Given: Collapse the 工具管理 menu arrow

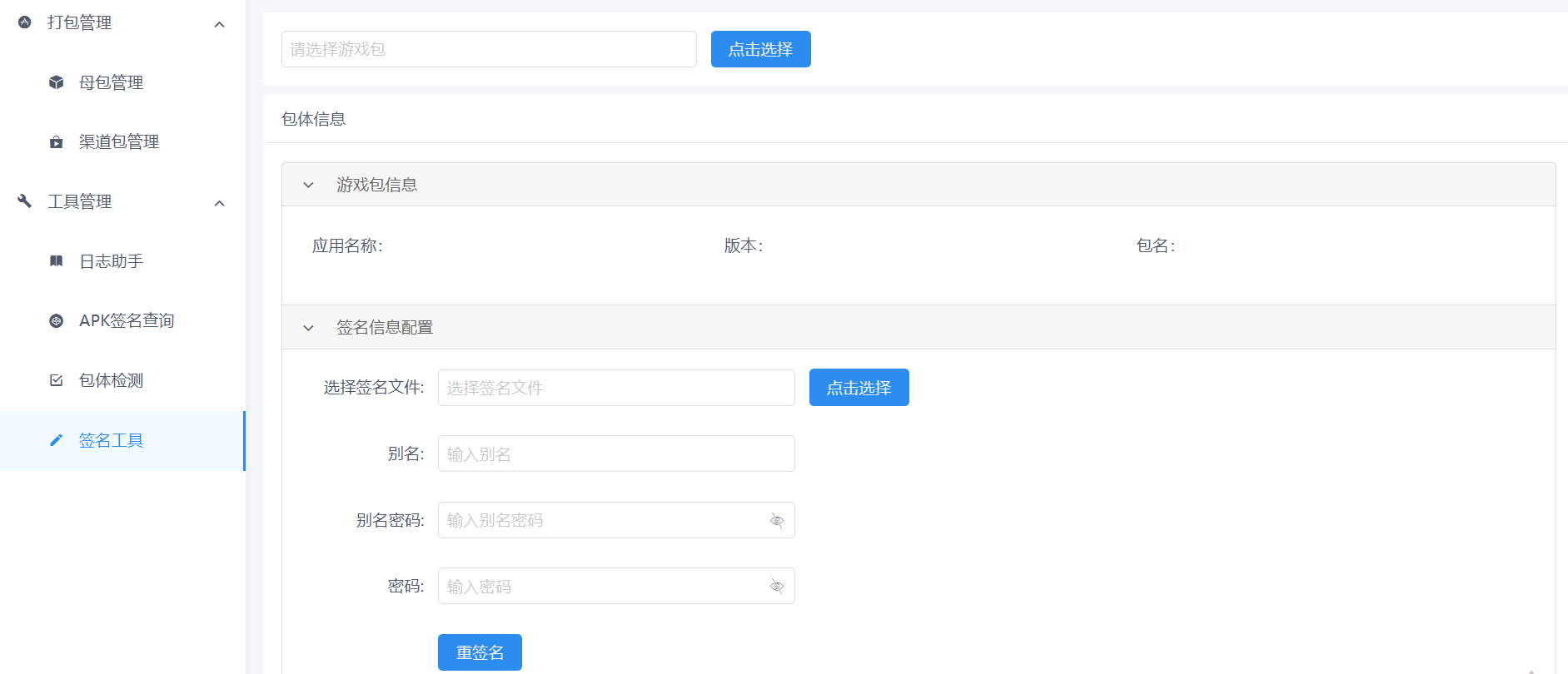Looking at the screenshot, I should [220, 203].
